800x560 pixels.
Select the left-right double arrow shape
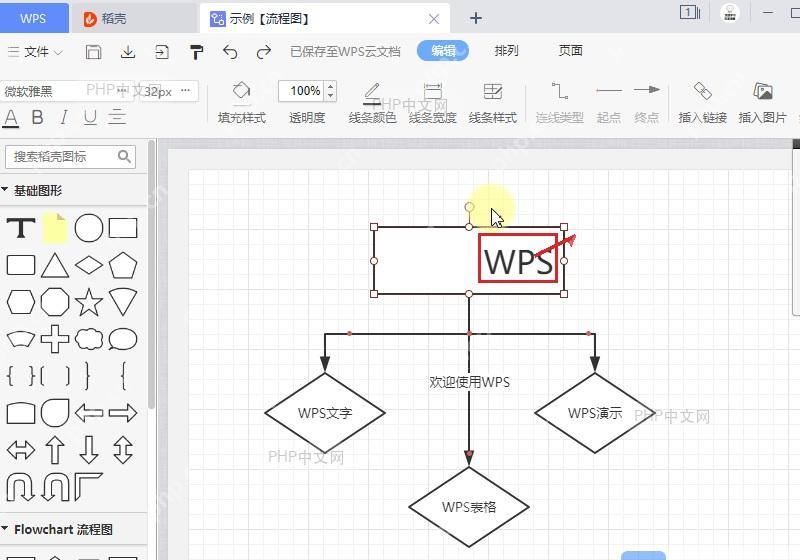click(21, 450)
